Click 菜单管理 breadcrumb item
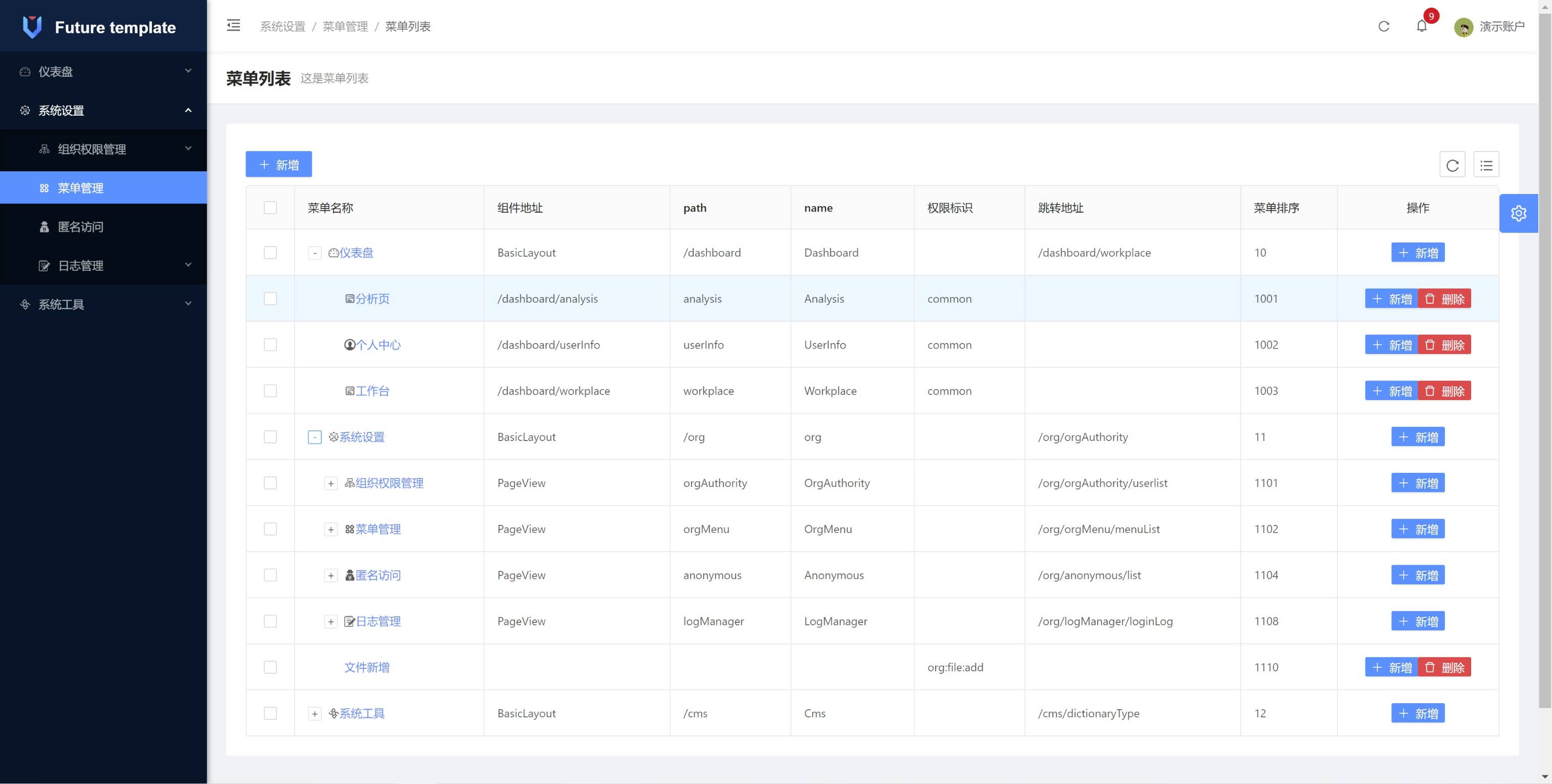The width and height of the screenshot is (1552, 784). 345,26
